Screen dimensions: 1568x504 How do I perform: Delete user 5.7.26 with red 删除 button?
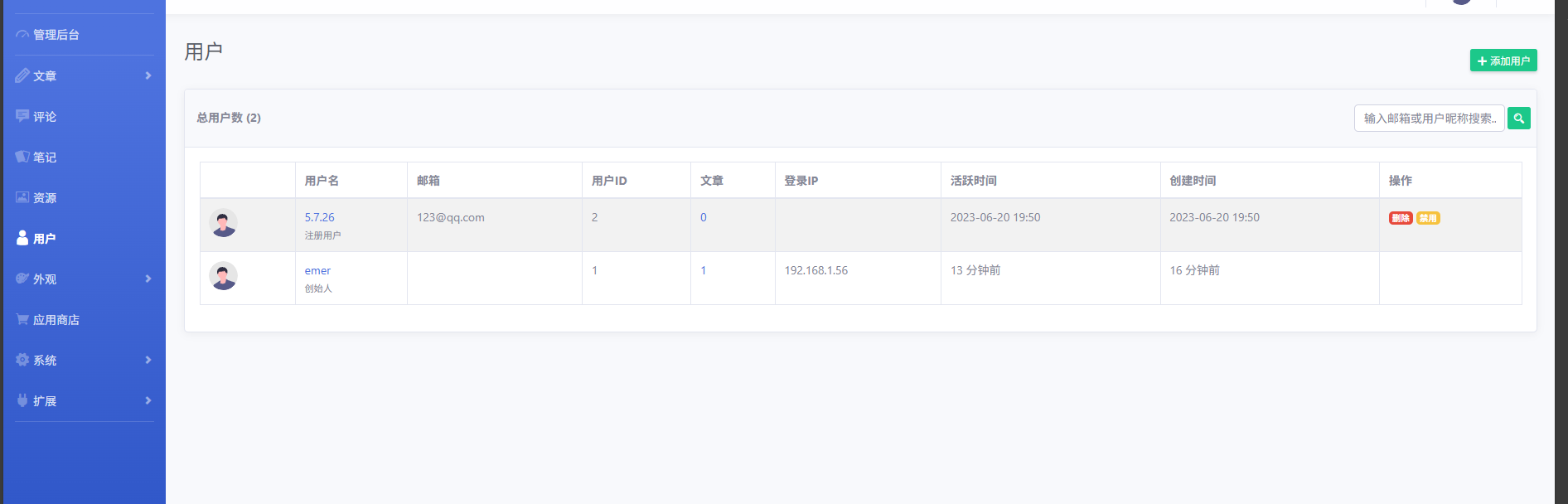pyautogui.click(x=1401, y=218)
